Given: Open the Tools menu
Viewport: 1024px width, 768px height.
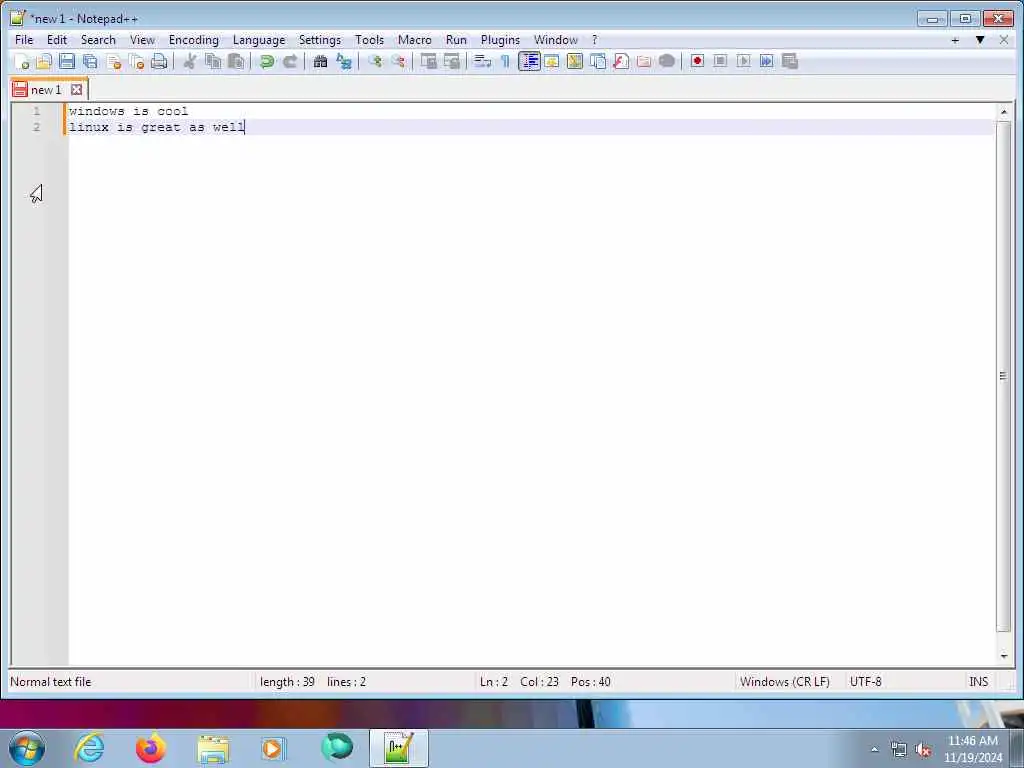Looking at the screenshot, I should click(370, 40).
